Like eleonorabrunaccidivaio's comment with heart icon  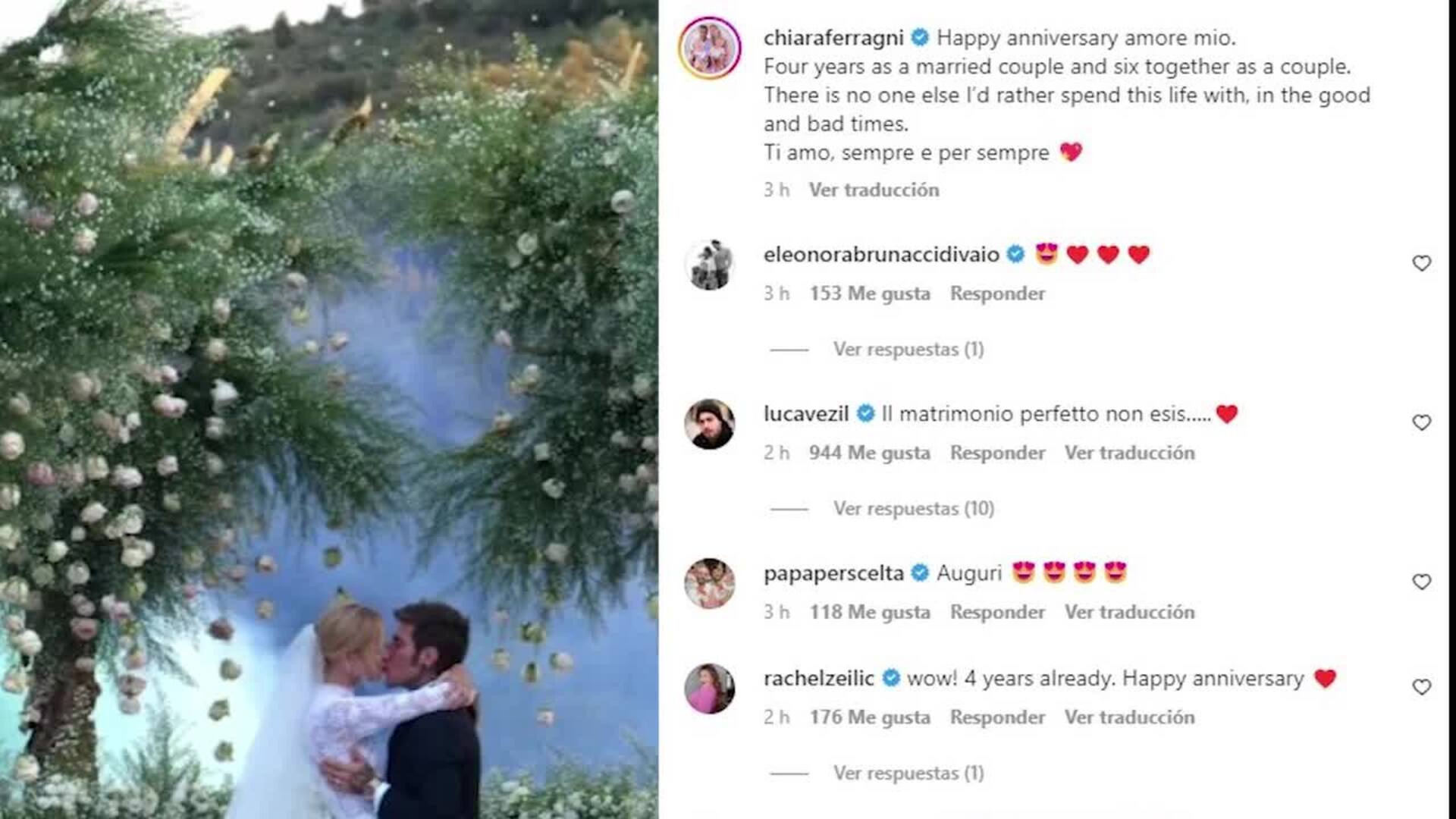click(x=1421, y=263)
